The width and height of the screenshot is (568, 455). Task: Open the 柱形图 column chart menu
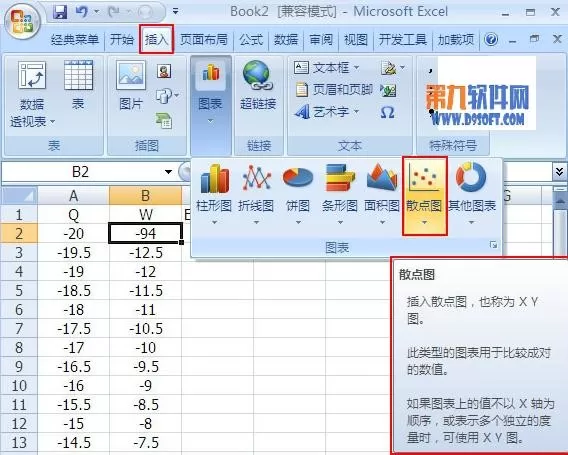pos(214,195)
